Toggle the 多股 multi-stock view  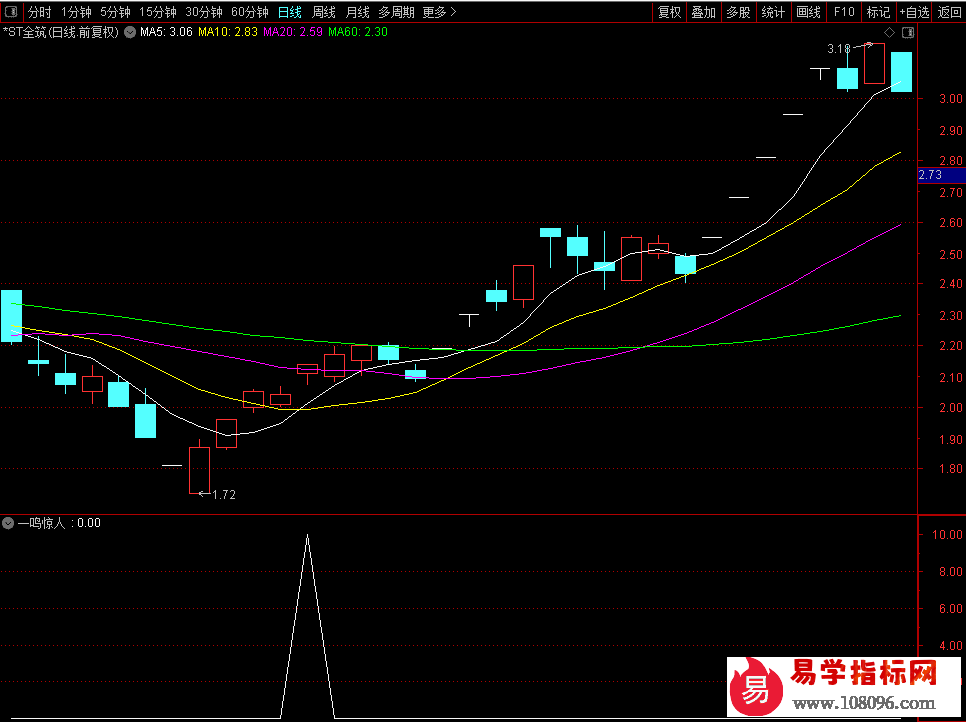(738, 12)
